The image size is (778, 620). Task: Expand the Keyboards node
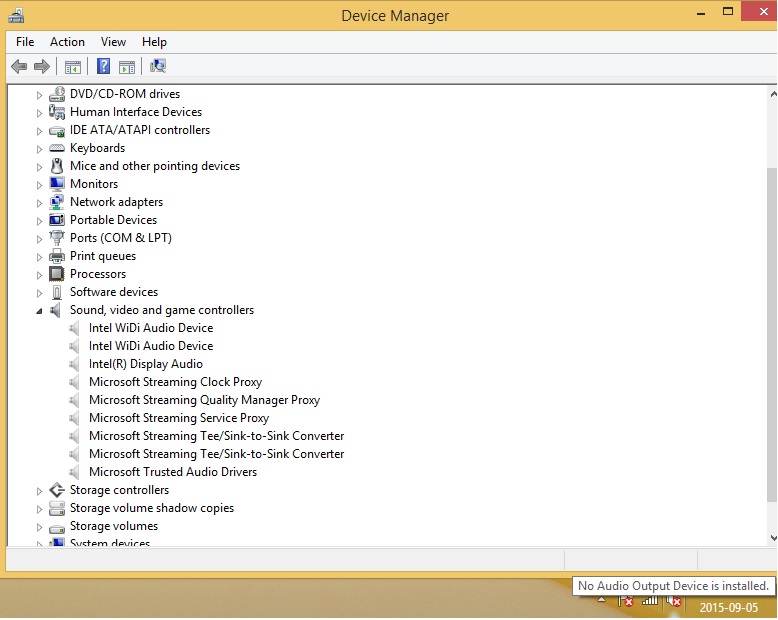39,149
